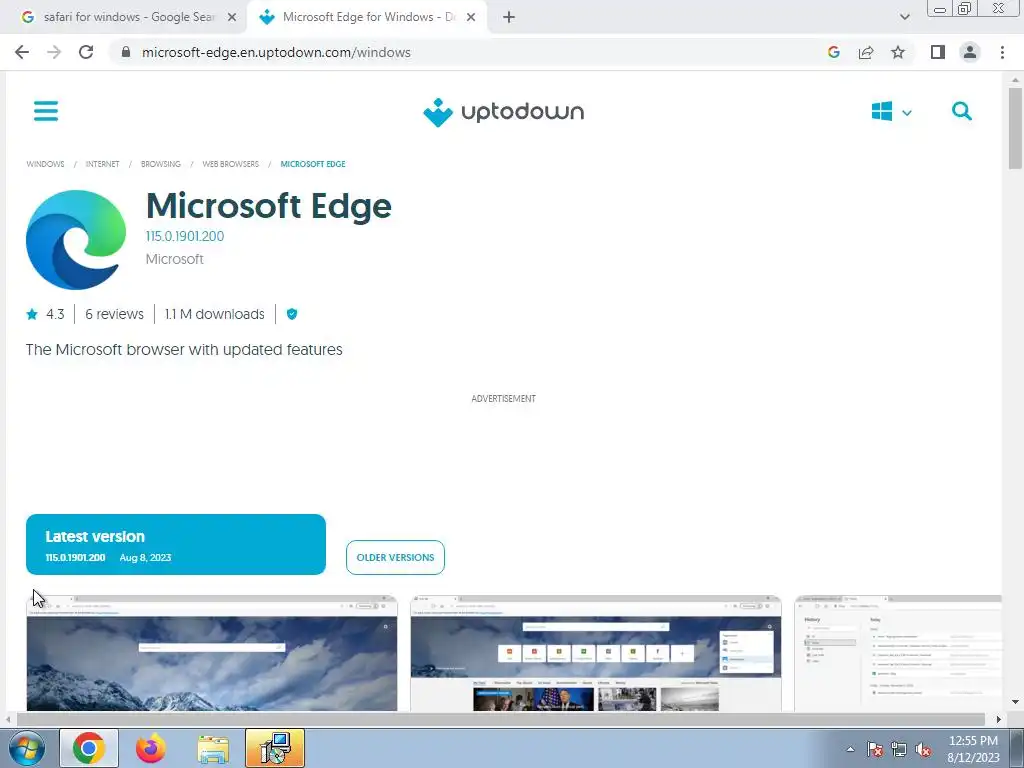Click the horizontal scrollbar right arrow
This screenshot has height=768, width=1024.
tap(998, 719)
